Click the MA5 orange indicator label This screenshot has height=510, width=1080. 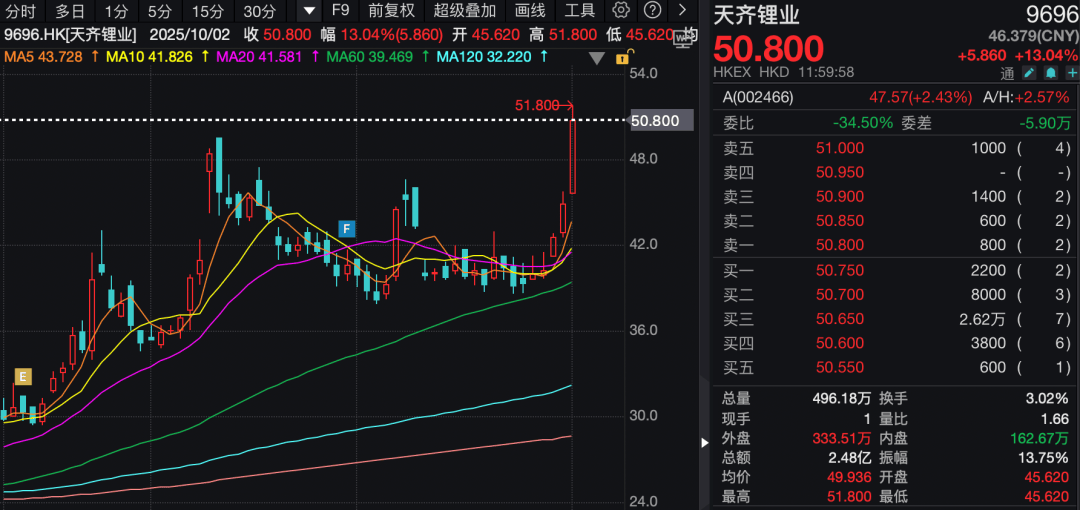coord(43,56)
